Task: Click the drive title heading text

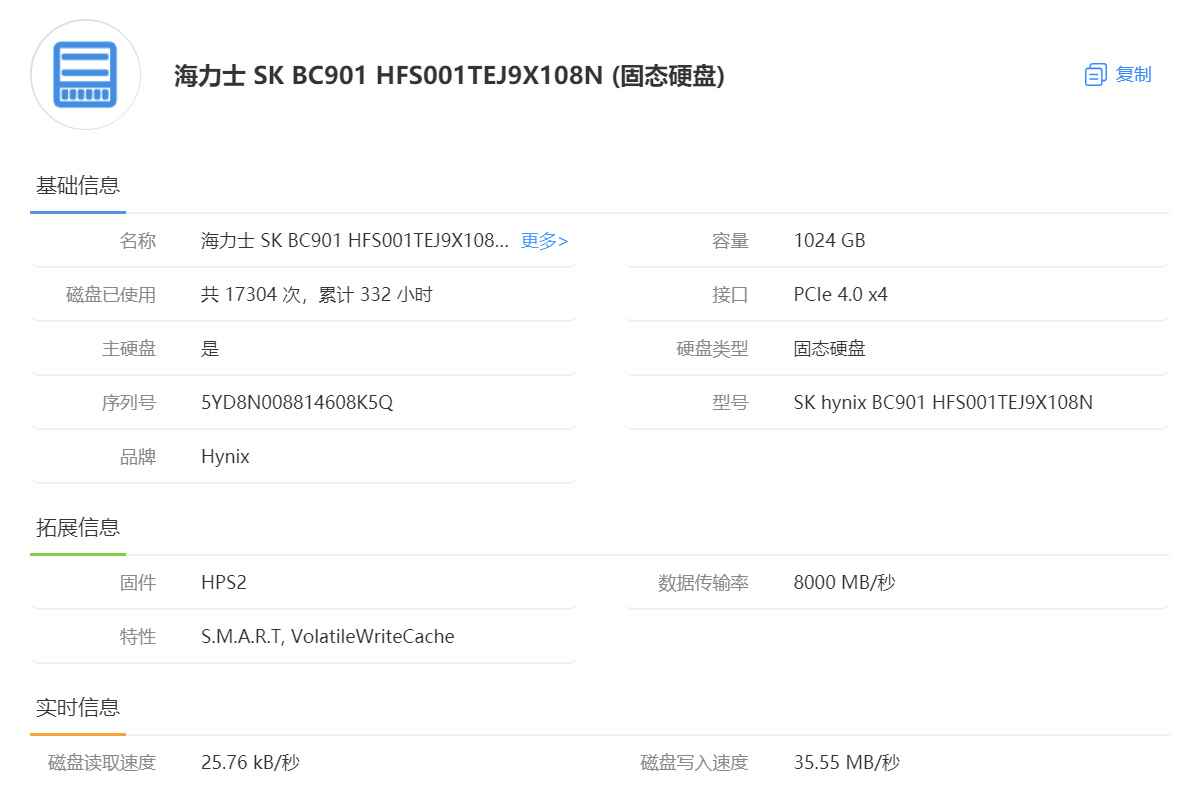Action: (x=449, y=76)
